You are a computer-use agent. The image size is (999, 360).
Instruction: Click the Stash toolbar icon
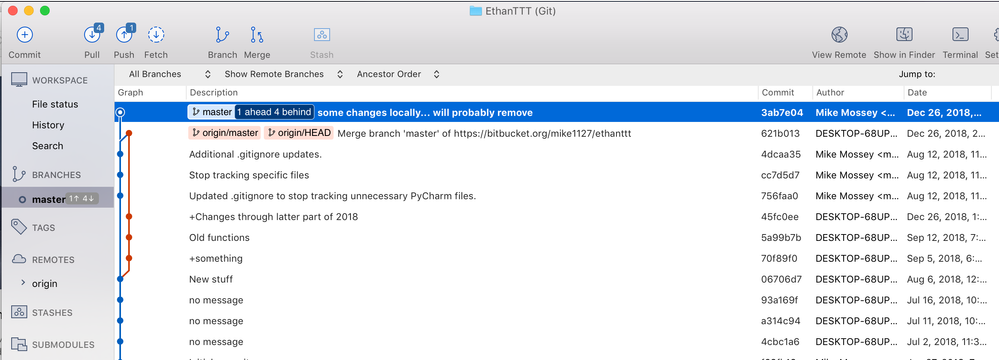322,35
